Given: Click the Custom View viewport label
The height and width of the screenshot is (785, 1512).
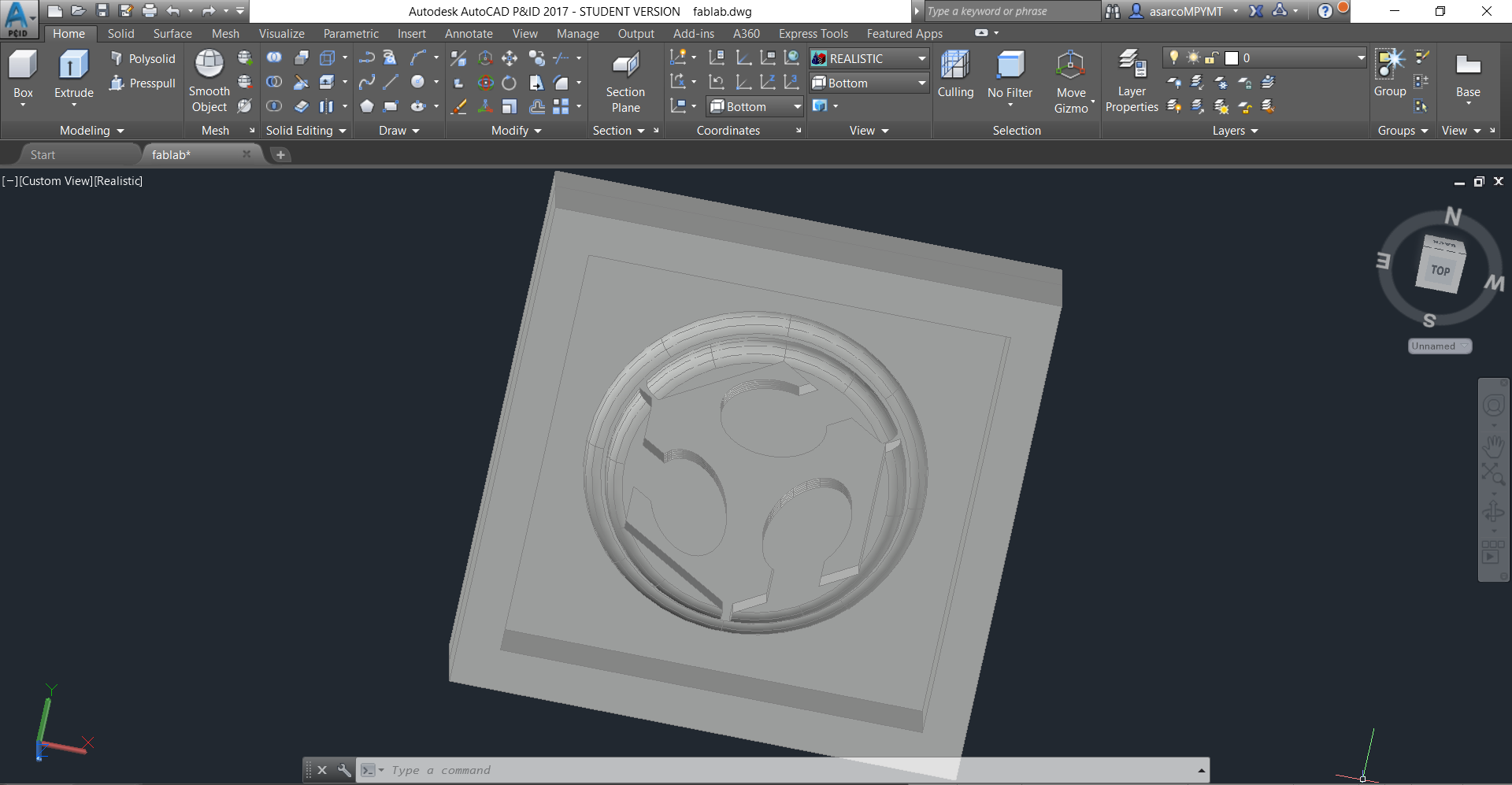Looking at the screenshot, I should (x=56, y=181).
